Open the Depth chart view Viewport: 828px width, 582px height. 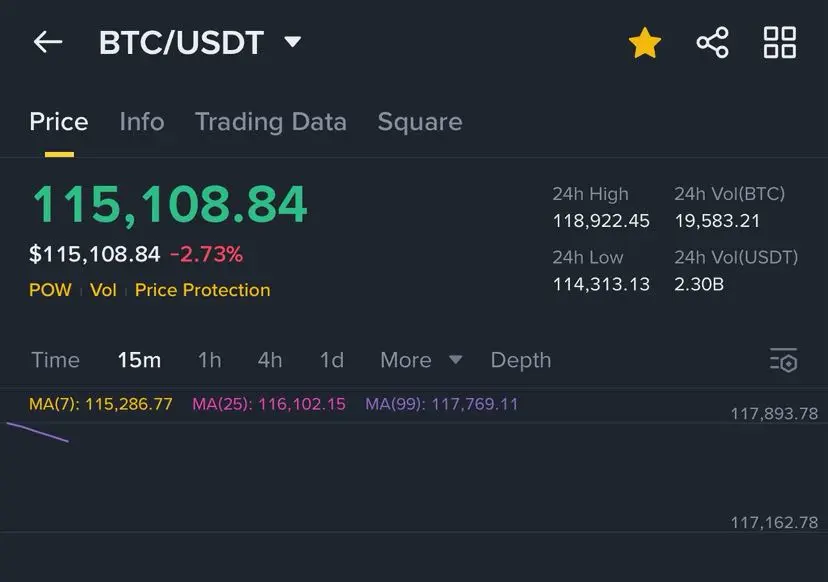tap(521, 361)
